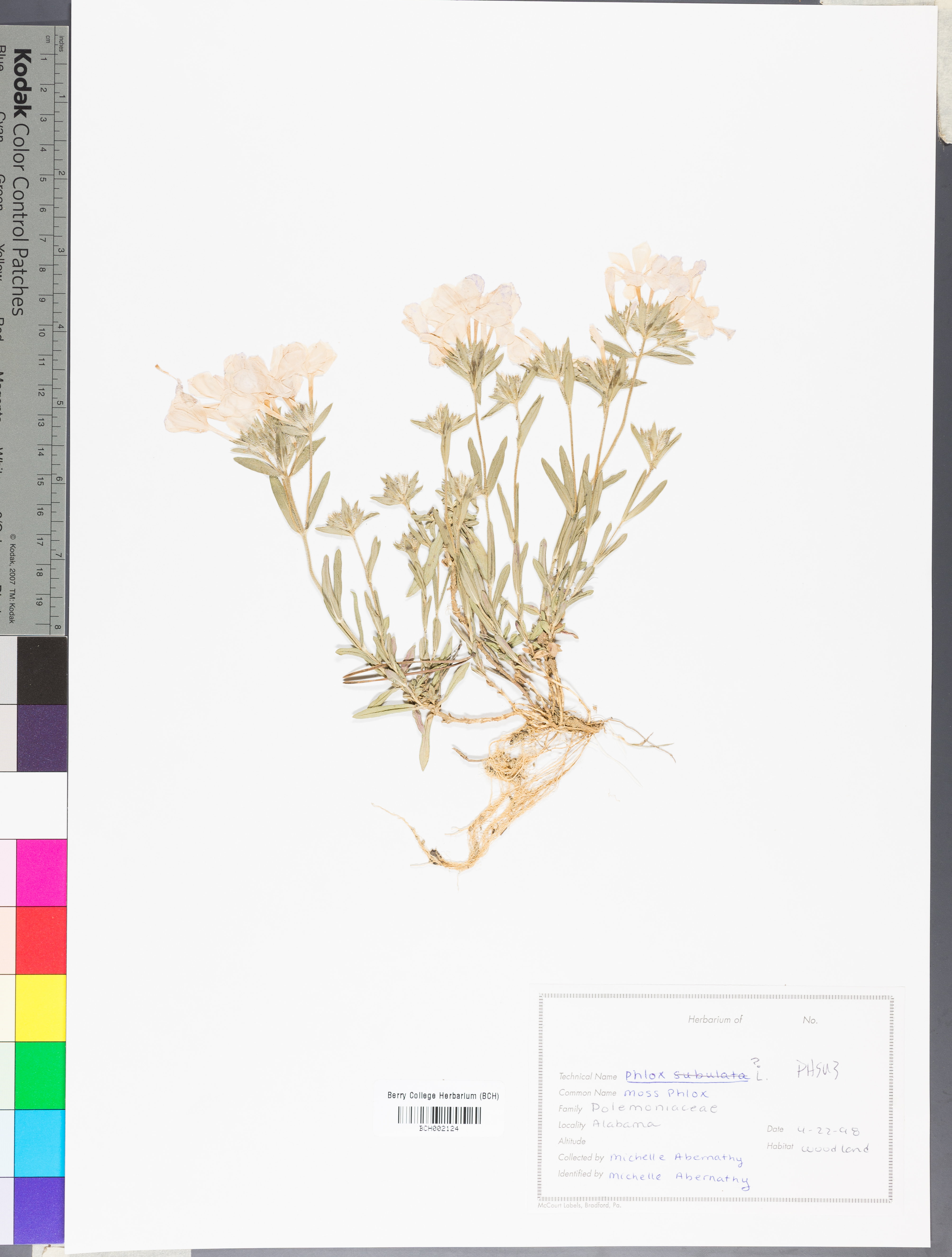The width and height of the screenshot is (952, 1257).
Task: Click the green color patch
Action: pyautogui.click(x=40, y=1075)
